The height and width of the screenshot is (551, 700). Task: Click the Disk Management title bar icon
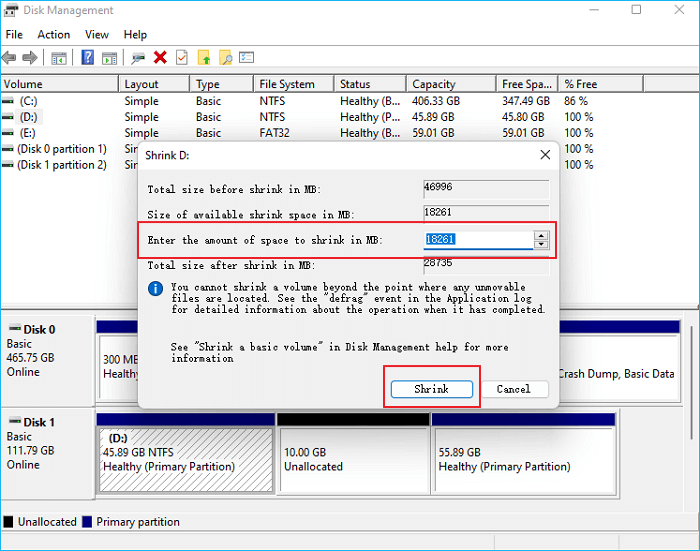(11, 10)
